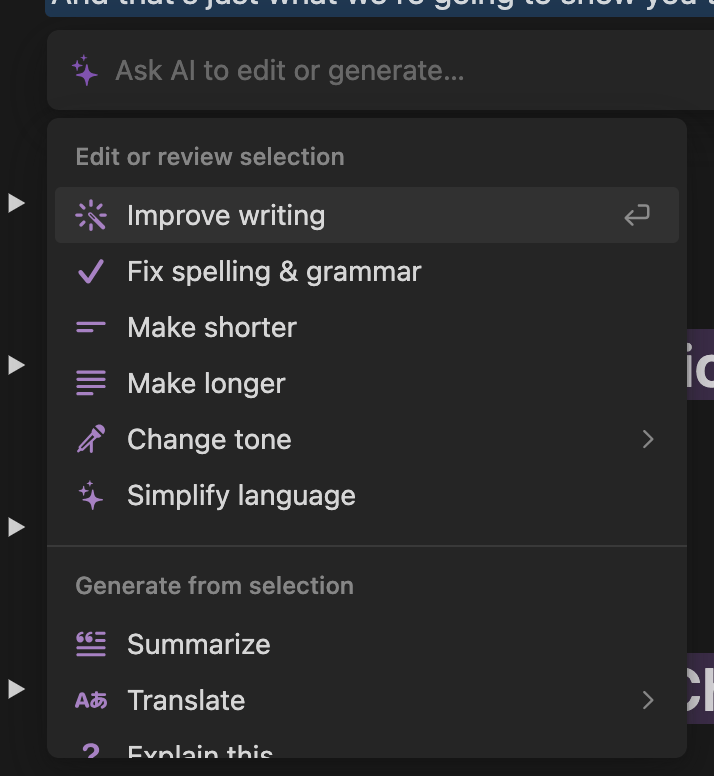The image size is (714, 776).
Task: Click the sparkle icon beside Simplify language
Action: (91, 496)
